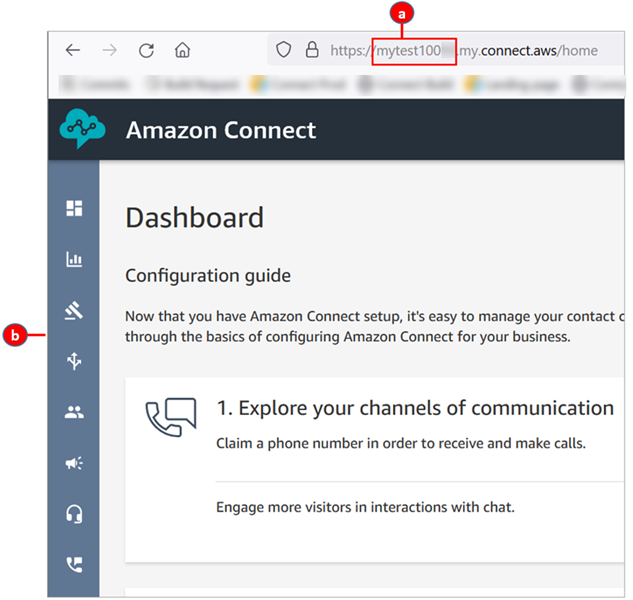Open the browser home page icon

click(x=182, y=50)
